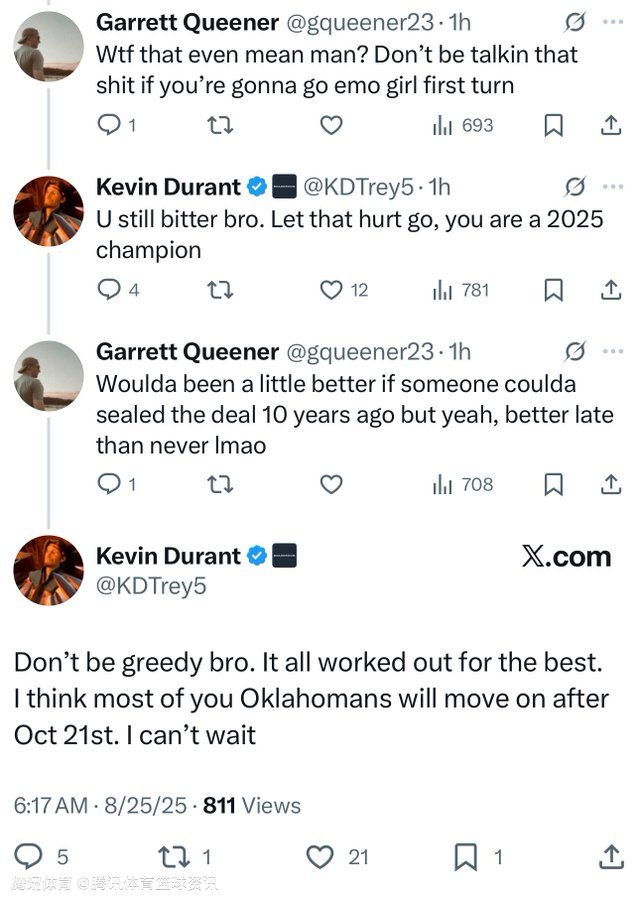Open replies on main tweet showing 5
The width and height of the screenshot is (640, 900).
[29, 856]
